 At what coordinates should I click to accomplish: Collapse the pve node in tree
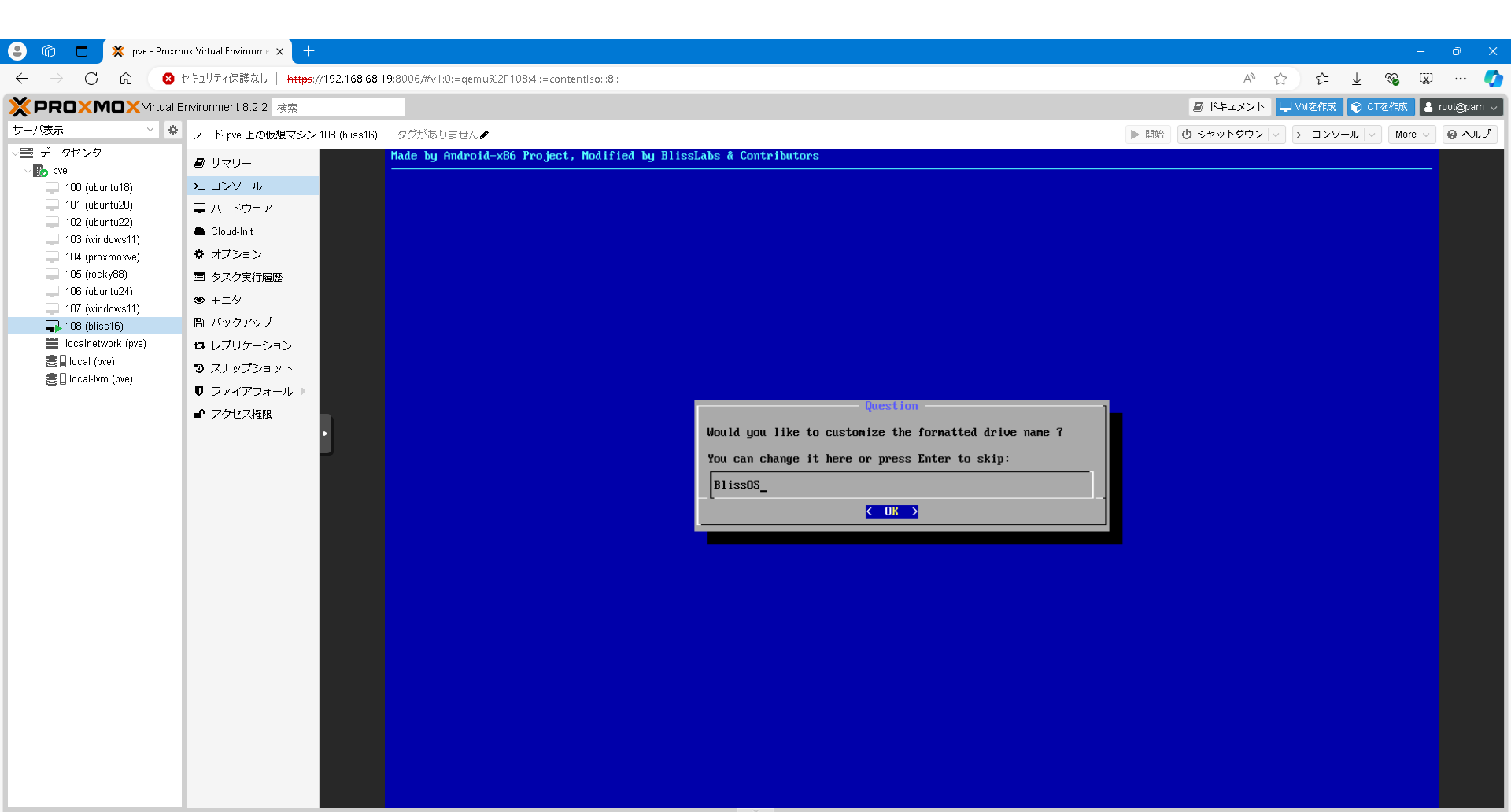pyautogui.click(x=28, y=171)
